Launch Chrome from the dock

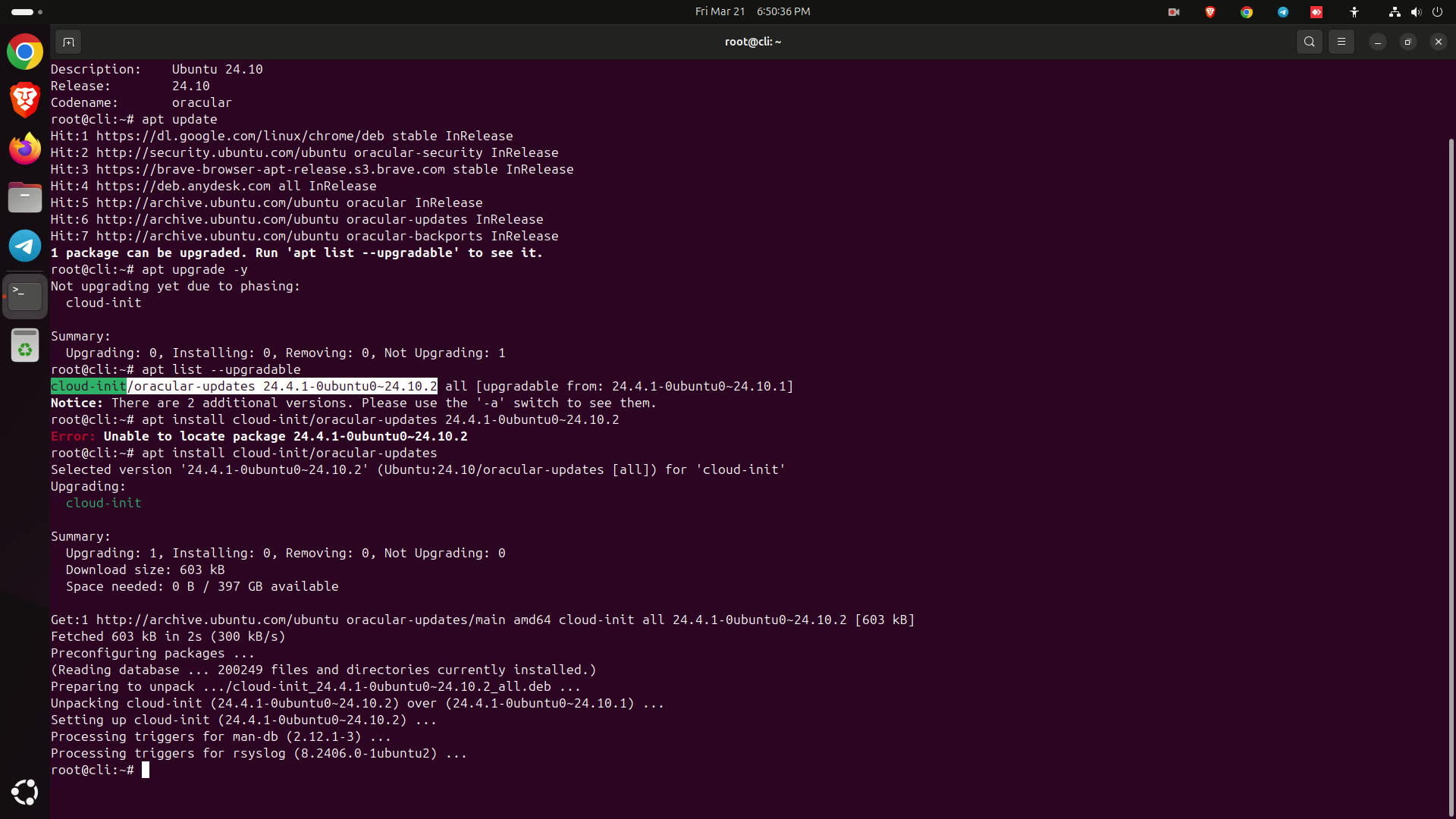[x=25, y=52]
